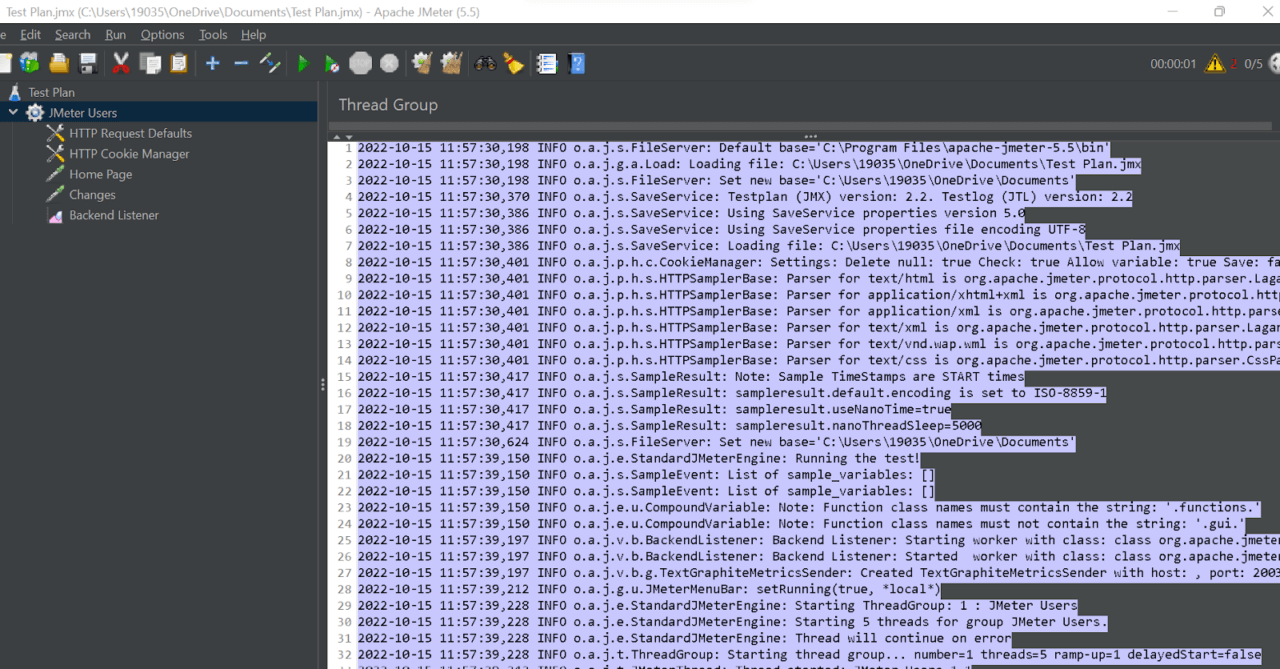Image resolution: width=1280 pixels, height=669 pixels.
Task: Click the Toggle element enable/disable icon
Action: 270,62
